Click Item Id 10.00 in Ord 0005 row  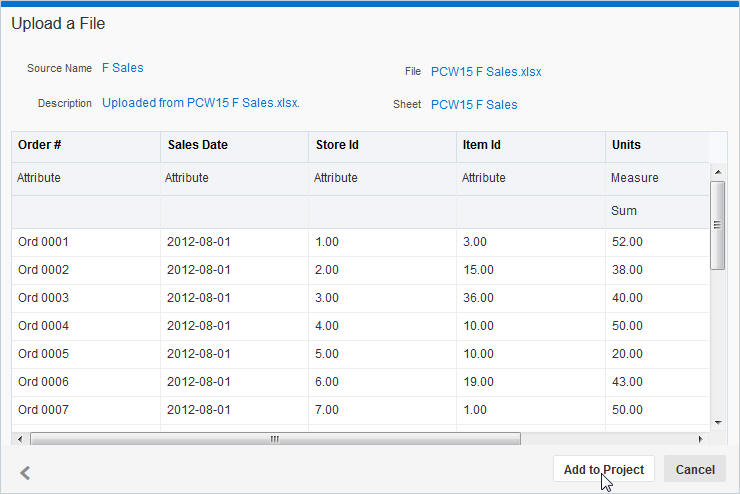click(x=531, y=354)
